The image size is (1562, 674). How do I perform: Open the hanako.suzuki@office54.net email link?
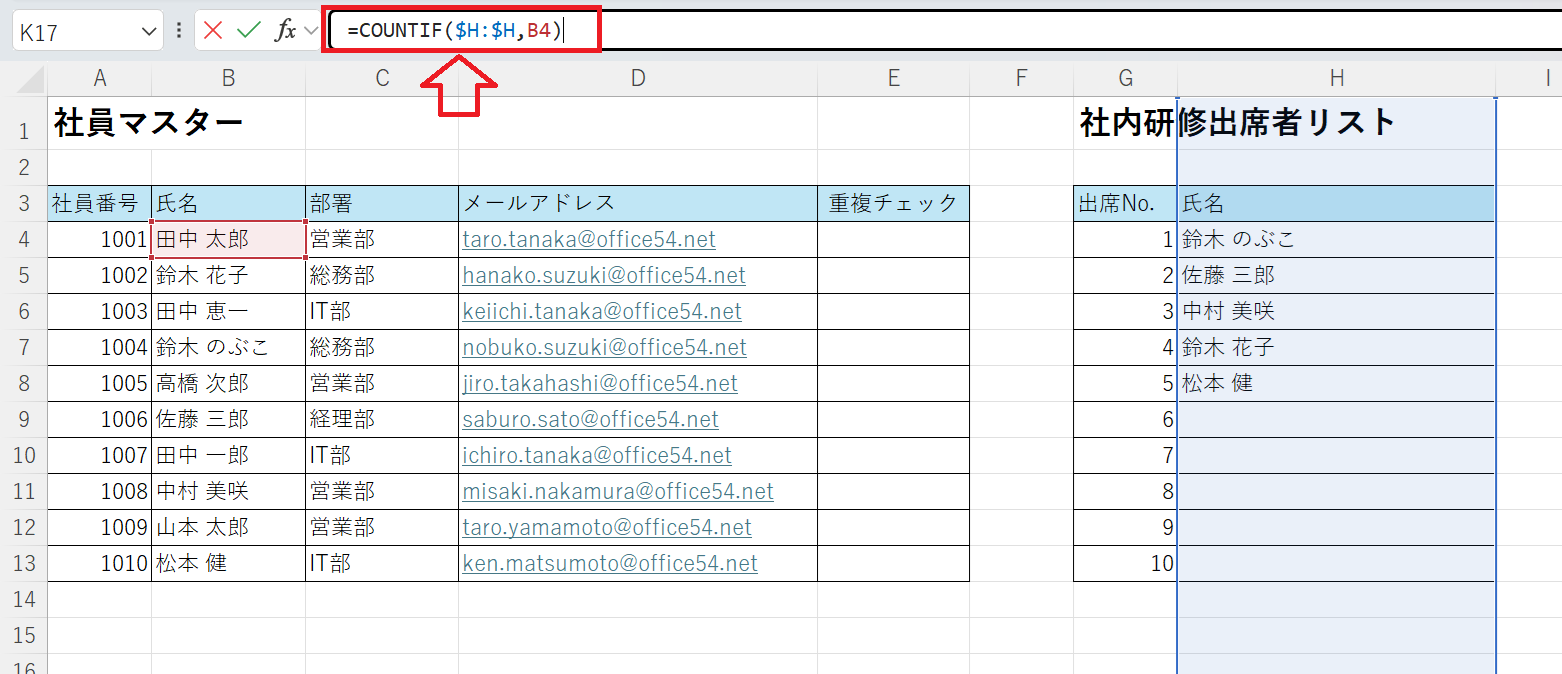(604, 275)
